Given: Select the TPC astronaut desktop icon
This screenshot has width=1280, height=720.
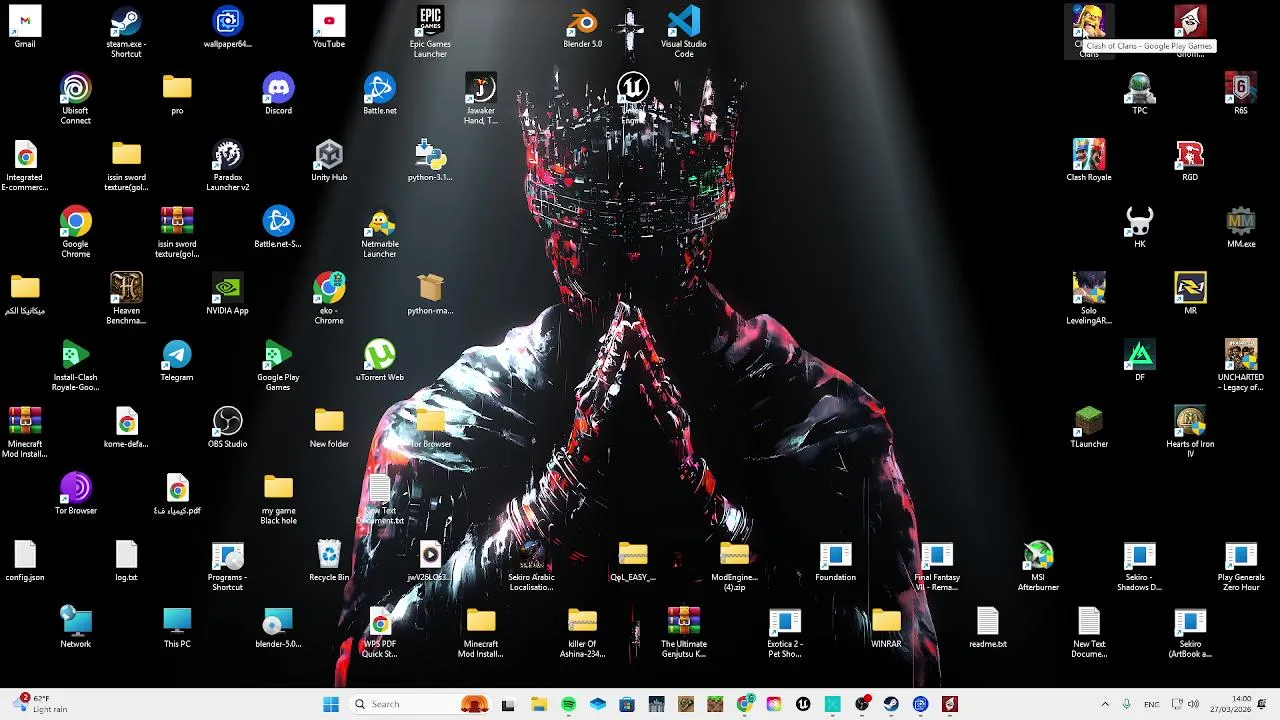Looking at the screenshot, I should [1140, 95].
